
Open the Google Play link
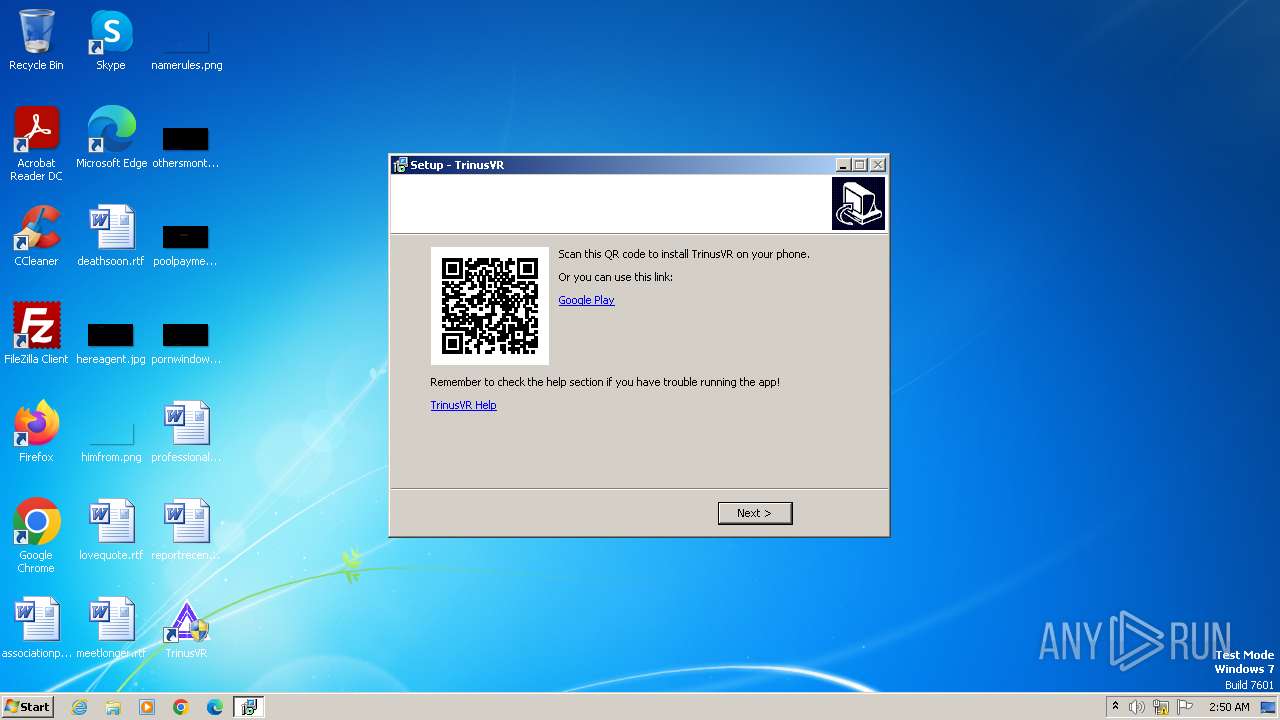click(x=586, y=300)
